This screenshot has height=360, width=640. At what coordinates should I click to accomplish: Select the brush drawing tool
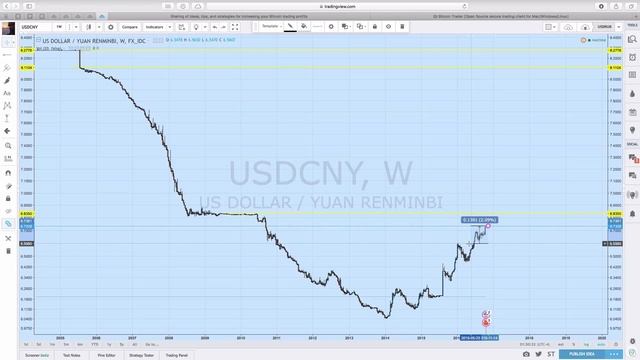pyautogui.click(x=7, y=80)
